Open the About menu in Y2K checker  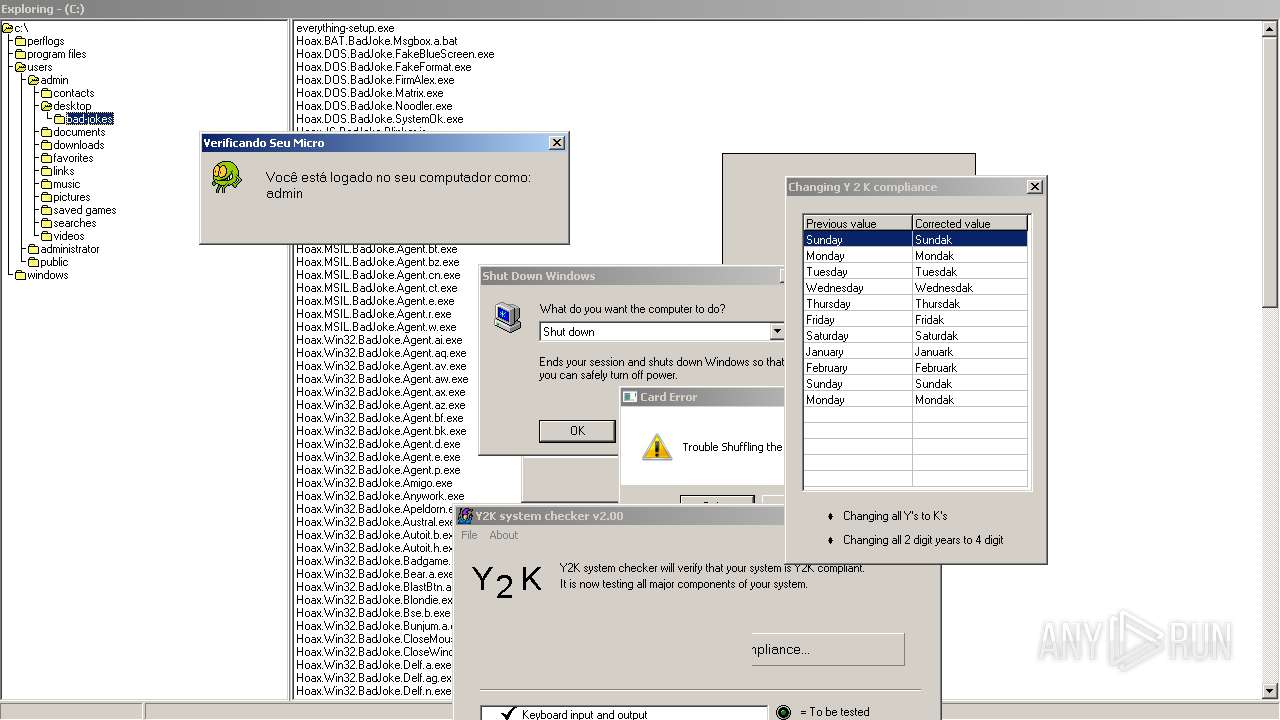tap(503, 535)
